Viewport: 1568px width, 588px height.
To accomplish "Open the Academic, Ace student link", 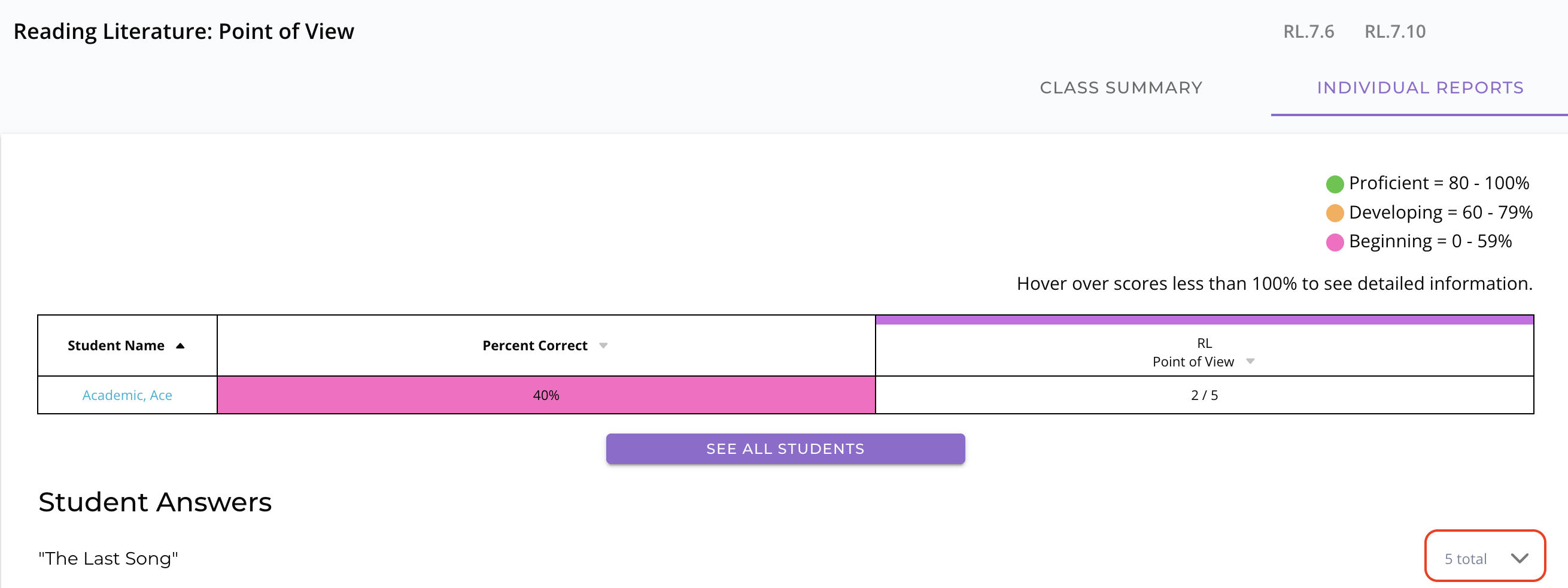I will (x=127, y=395).
